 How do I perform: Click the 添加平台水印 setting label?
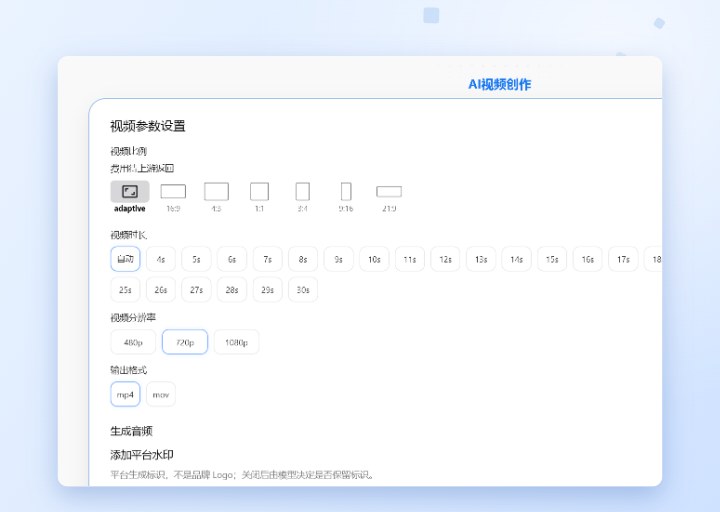click(142, 455)
